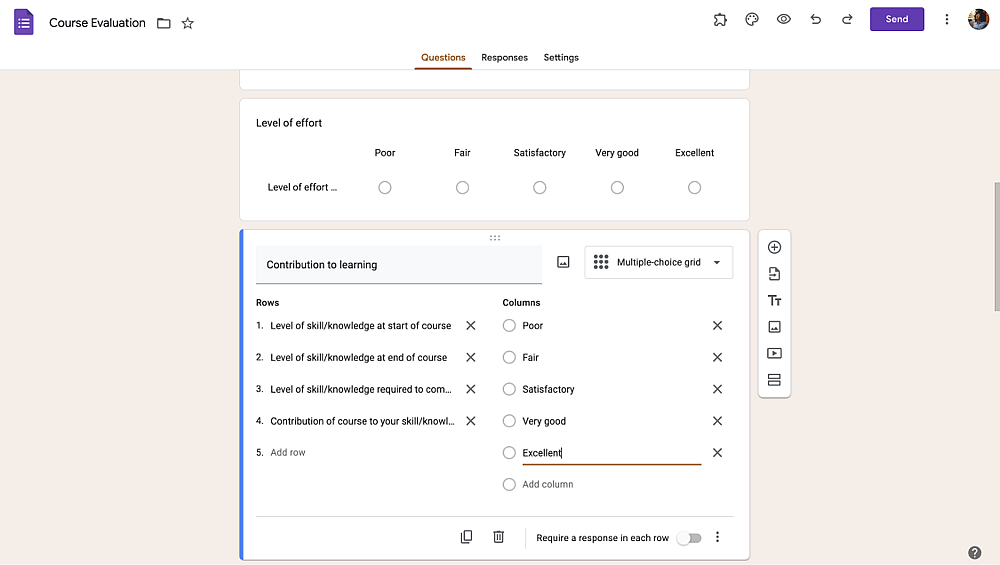
Task: Switch to the Questions tab
Action: coord(443,57)
